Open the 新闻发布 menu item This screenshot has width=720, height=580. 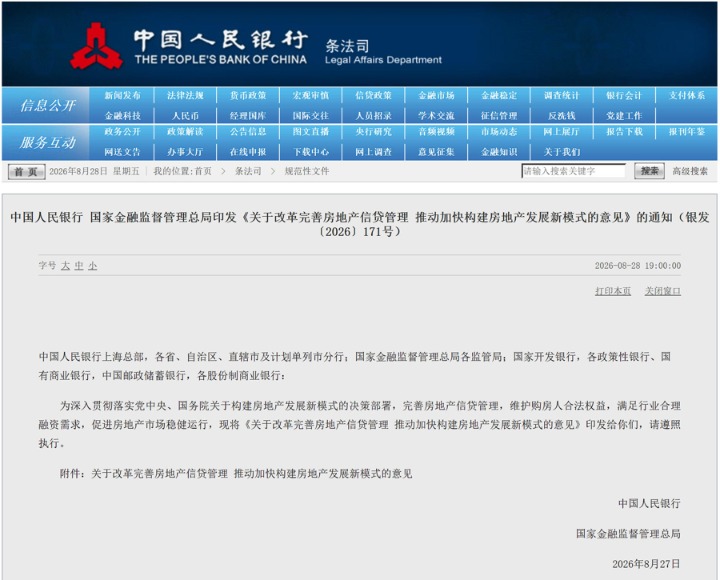coord(122,96)
